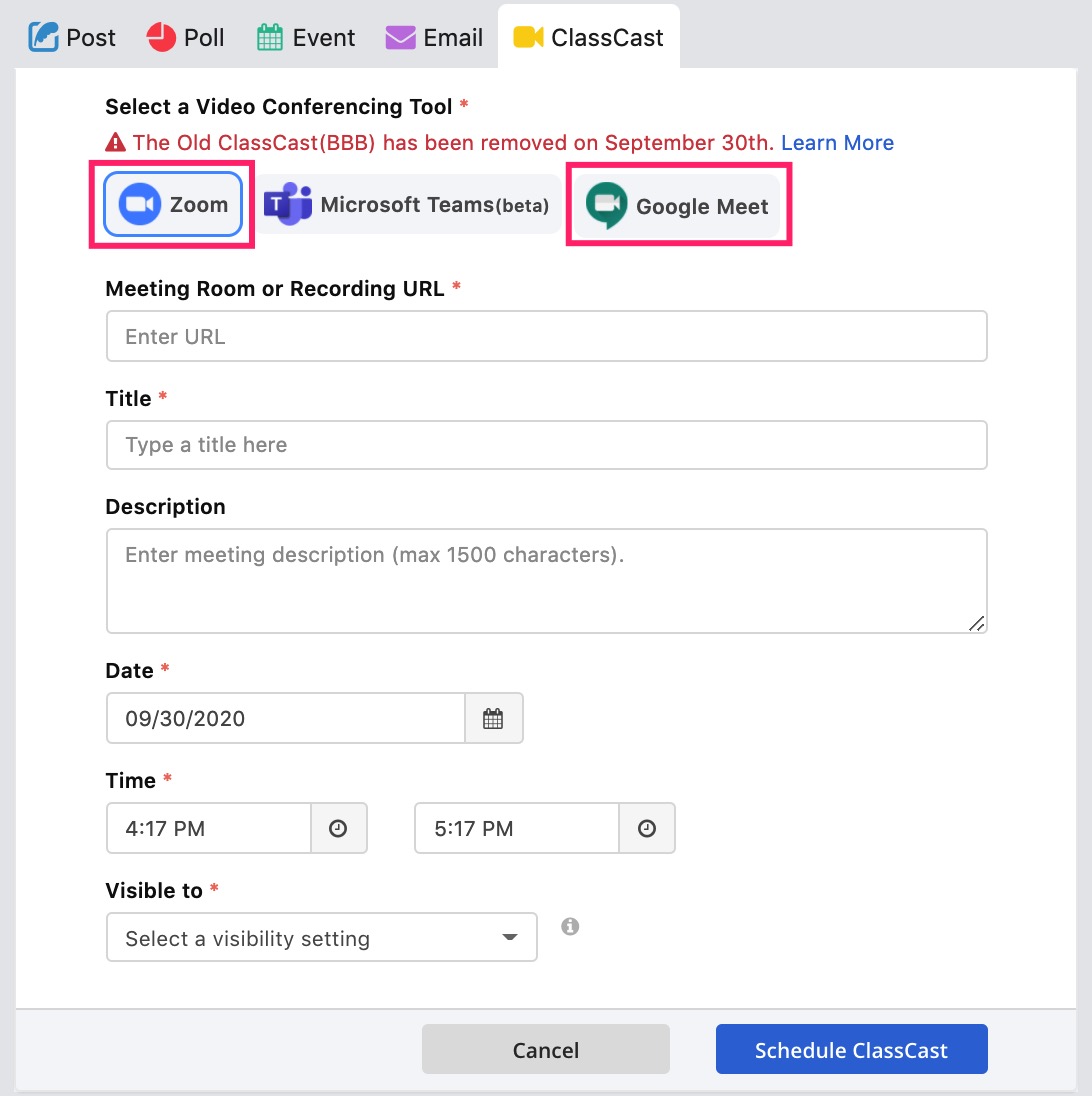Open the start time clock picker
The width and height of the screenshot is (1092, 1096).
click(338, 828)
